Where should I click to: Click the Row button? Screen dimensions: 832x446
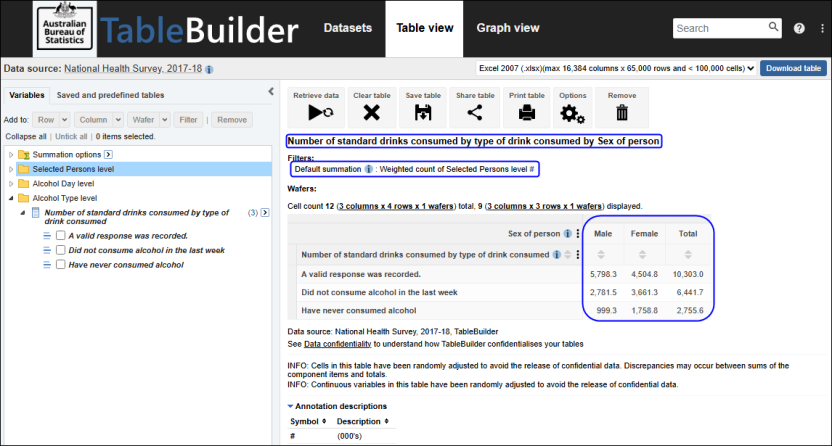click(46, 120)
